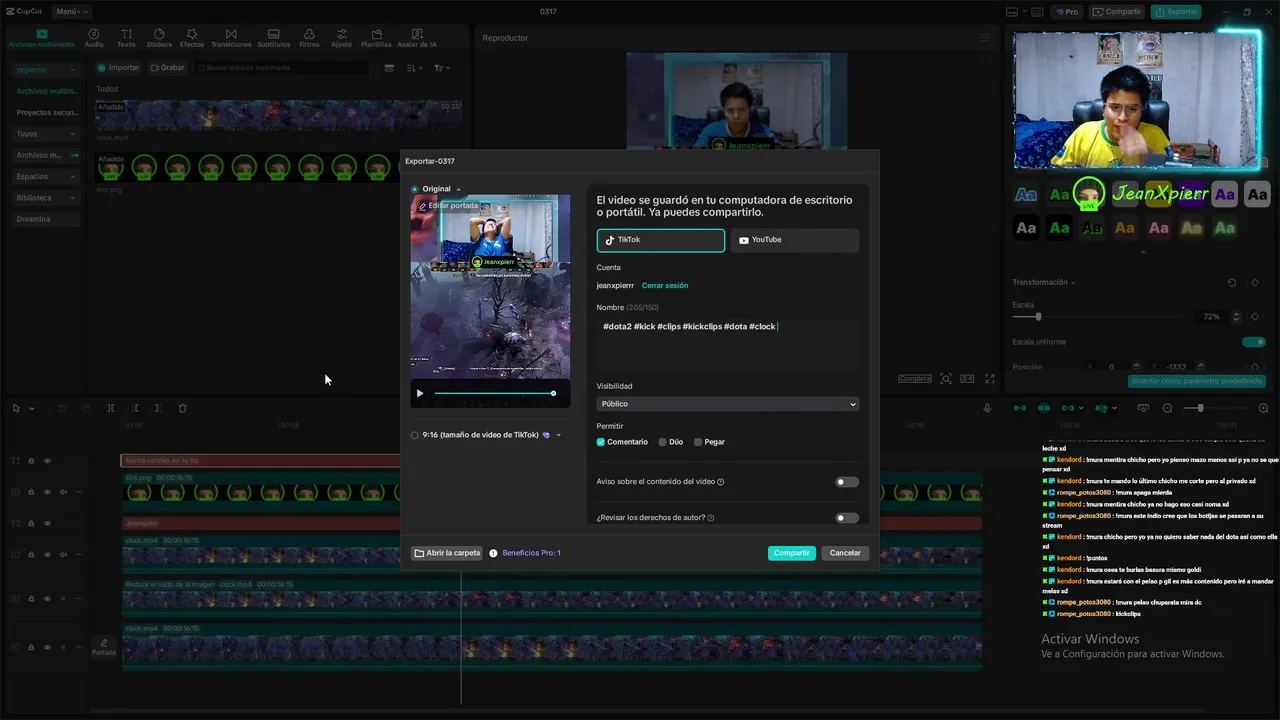The height and width of the screenshot is (720, 1280).
Task: Click in the Nombre hashtag field
Action: pos(728,345)
